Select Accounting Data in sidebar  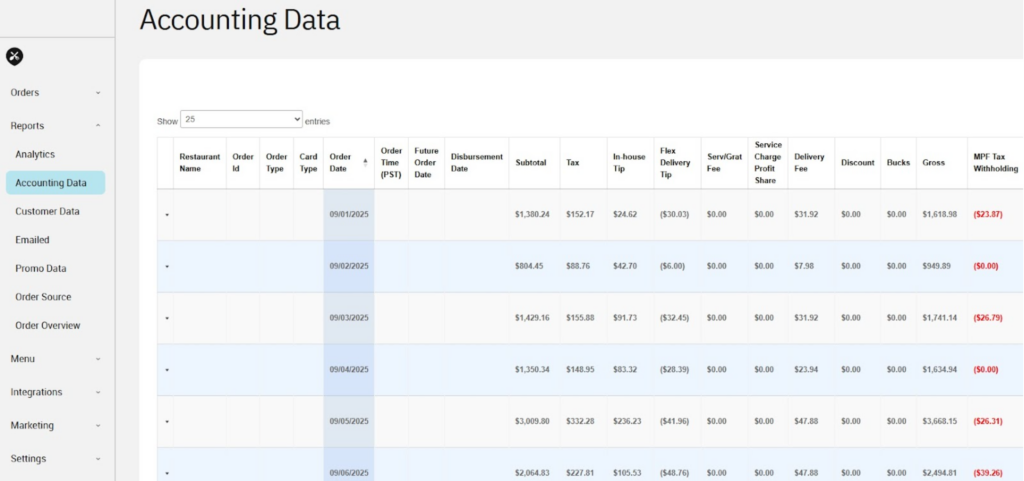[51, 183]
